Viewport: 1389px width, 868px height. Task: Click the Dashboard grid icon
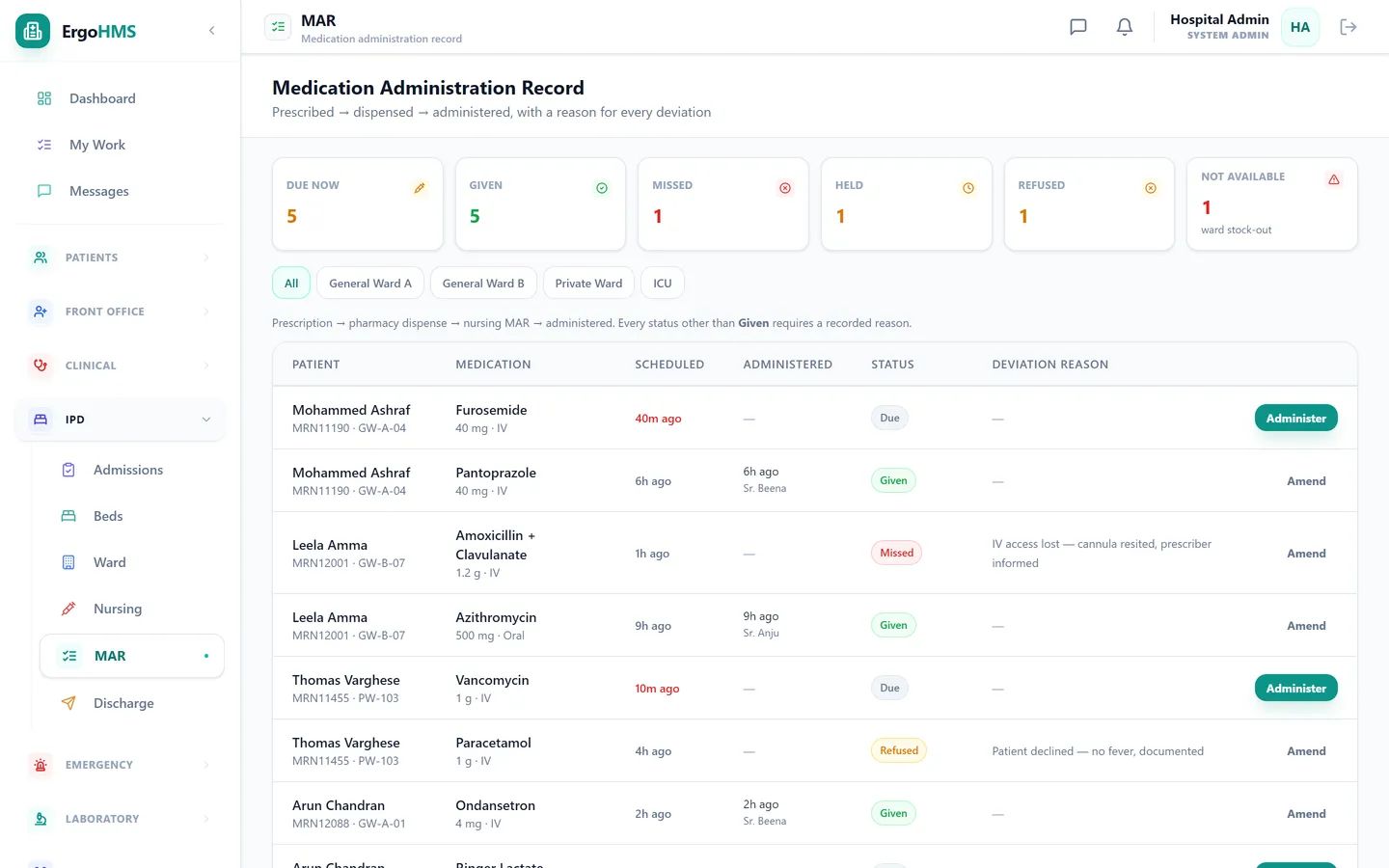pyautogui.click(x=44, y=98)
